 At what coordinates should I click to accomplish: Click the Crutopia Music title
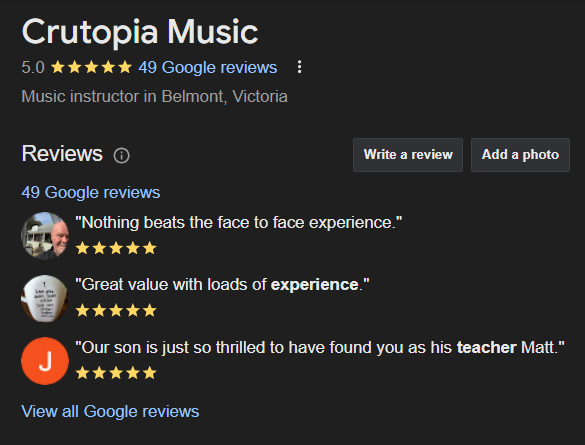point(140,32)
